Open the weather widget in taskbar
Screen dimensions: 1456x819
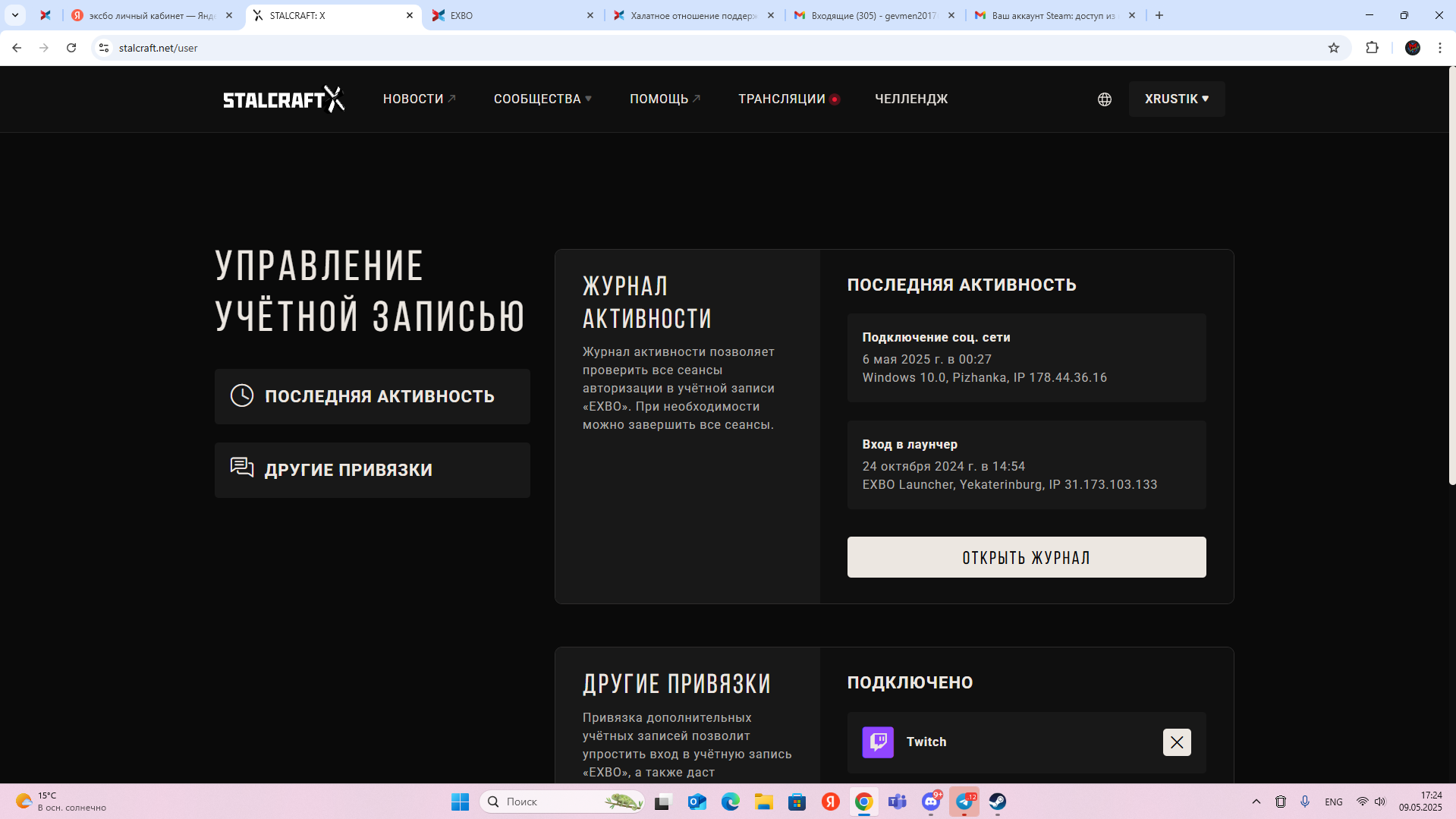click(61, 802)
